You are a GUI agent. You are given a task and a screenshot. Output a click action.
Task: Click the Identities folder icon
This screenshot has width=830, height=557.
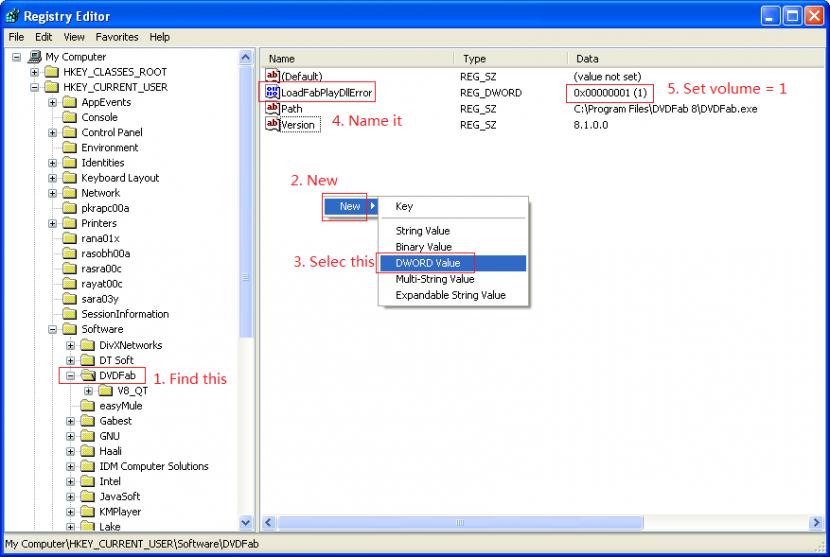[70, 163]
